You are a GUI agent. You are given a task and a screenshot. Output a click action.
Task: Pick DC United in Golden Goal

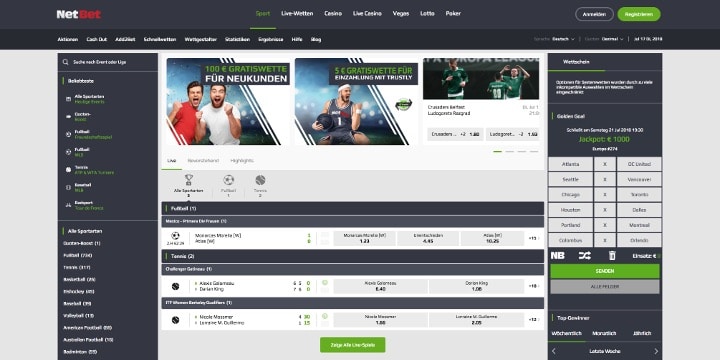tap(639, 164)
